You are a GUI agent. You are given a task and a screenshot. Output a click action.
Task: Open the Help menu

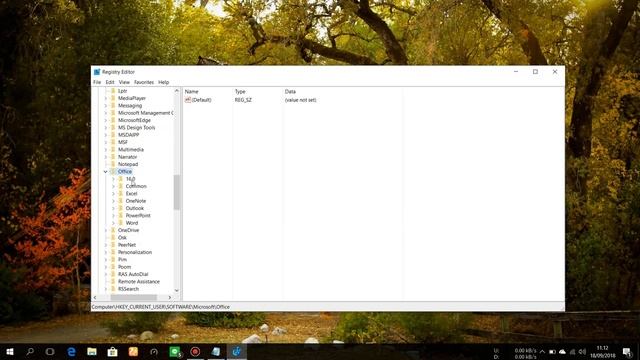click(164, 82)
